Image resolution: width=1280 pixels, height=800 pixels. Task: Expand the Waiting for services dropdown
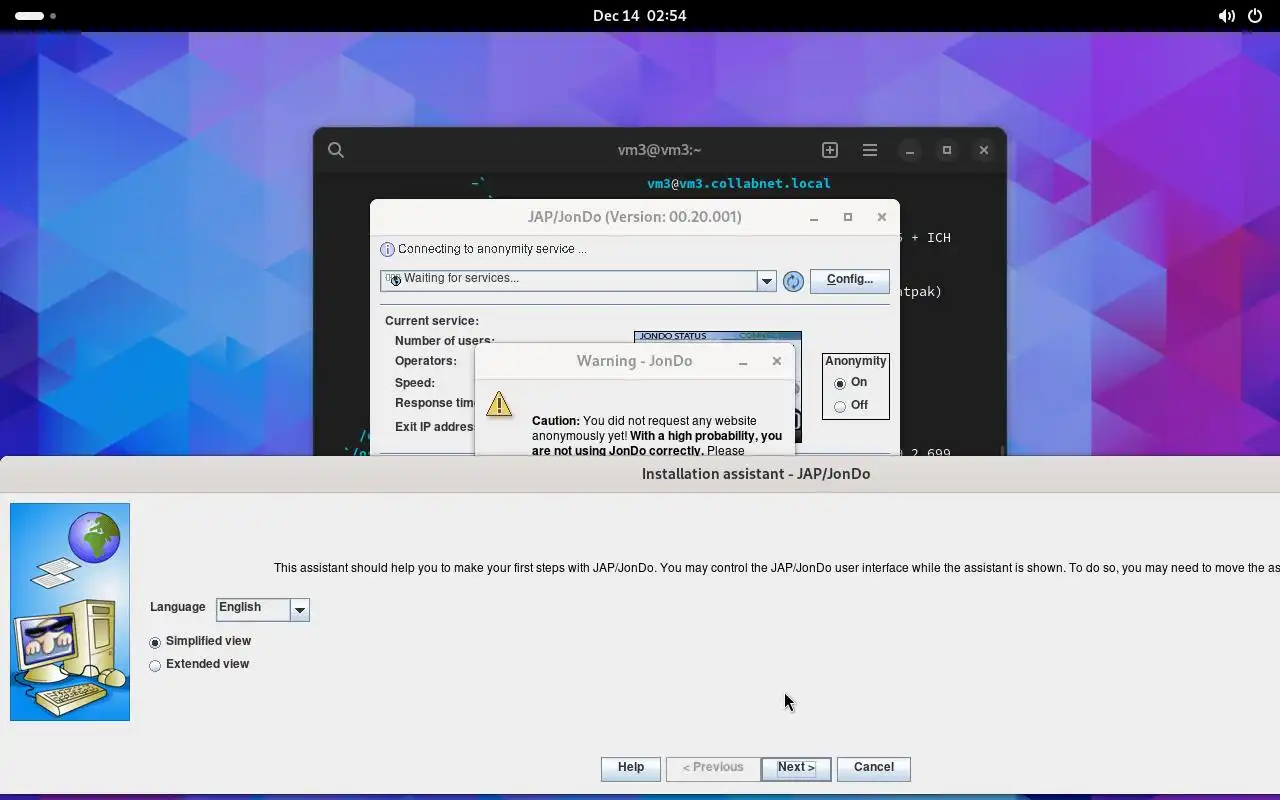pyautogui.click(x=767, y=281)
